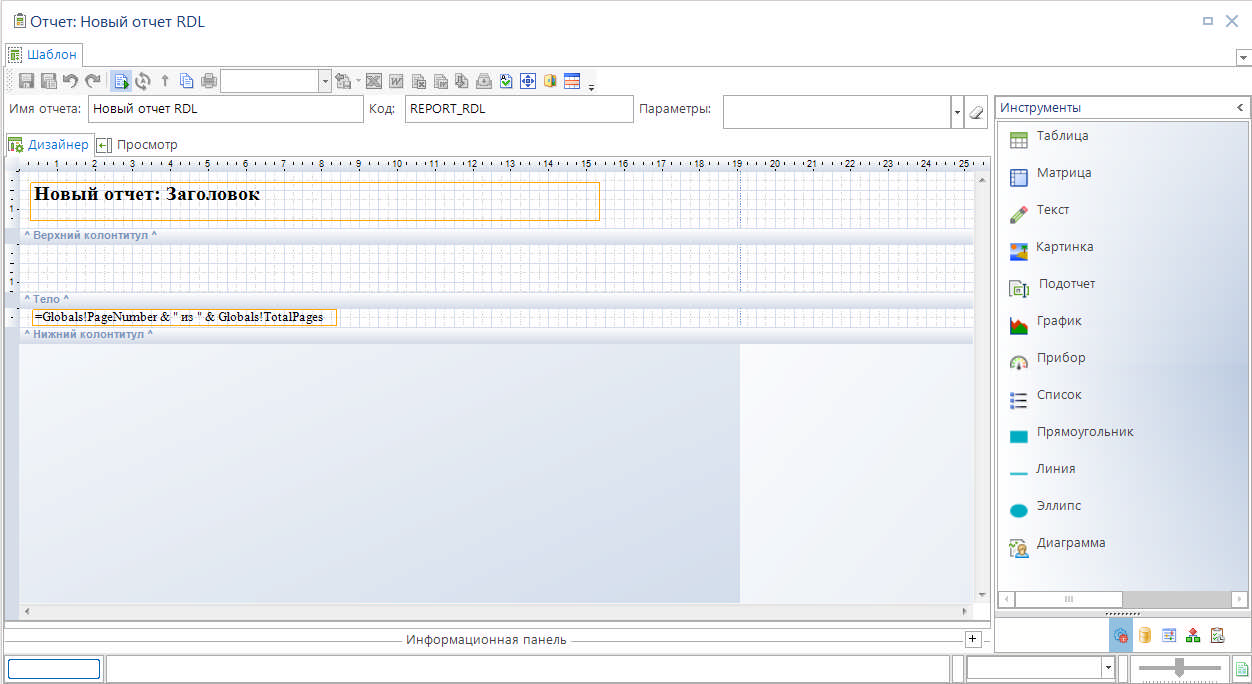1252x684 pixels.
Task: Open the status bar dropdown list
Action: tap(1107, 668)
